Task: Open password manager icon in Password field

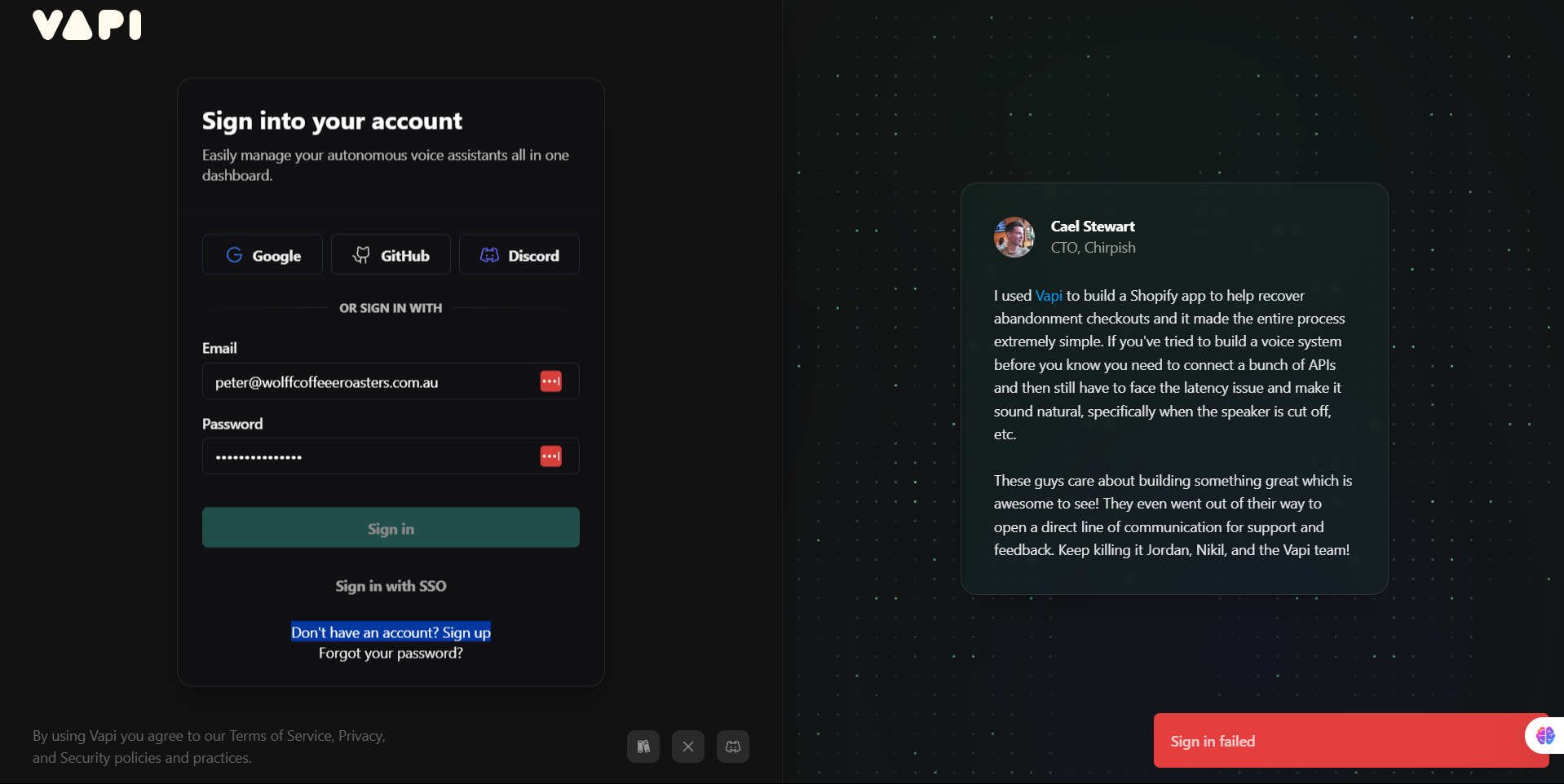Action: (551, 456)
